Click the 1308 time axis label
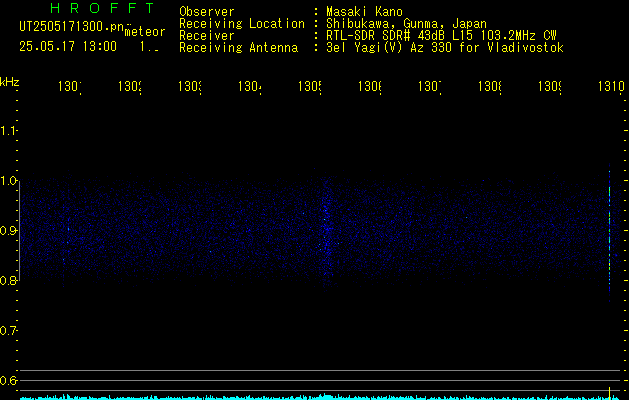 pyautogui.click(x=490, y=87)
